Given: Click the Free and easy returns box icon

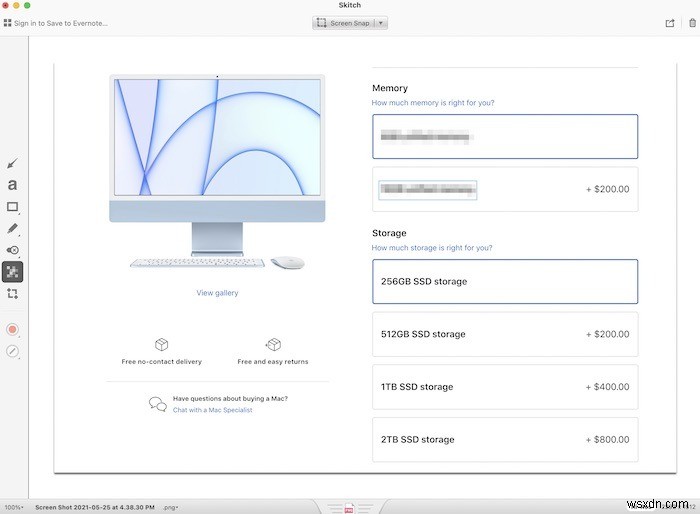Looking at the screenshot, I should point(273,344).
